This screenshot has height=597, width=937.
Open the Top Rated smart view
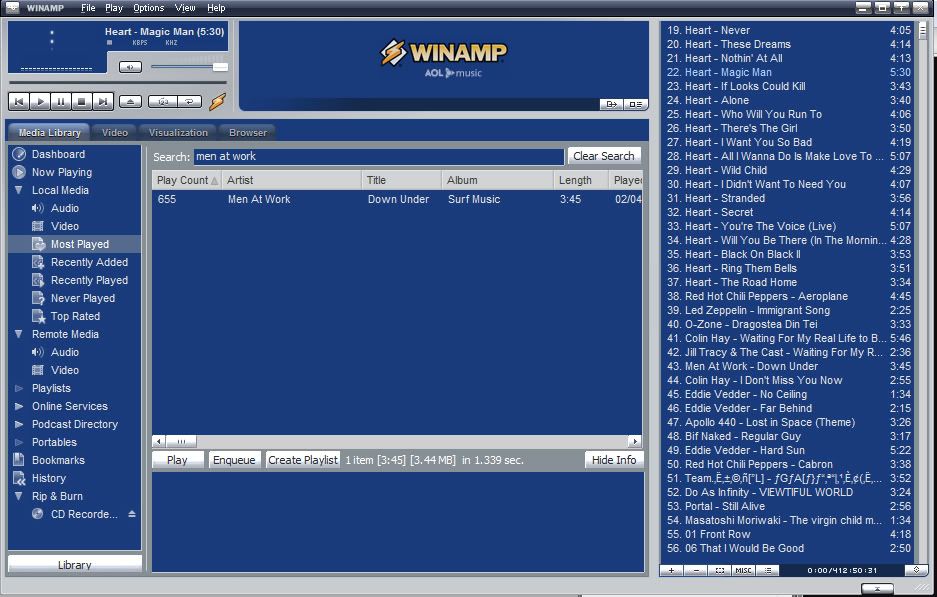(x=75, y=316)
